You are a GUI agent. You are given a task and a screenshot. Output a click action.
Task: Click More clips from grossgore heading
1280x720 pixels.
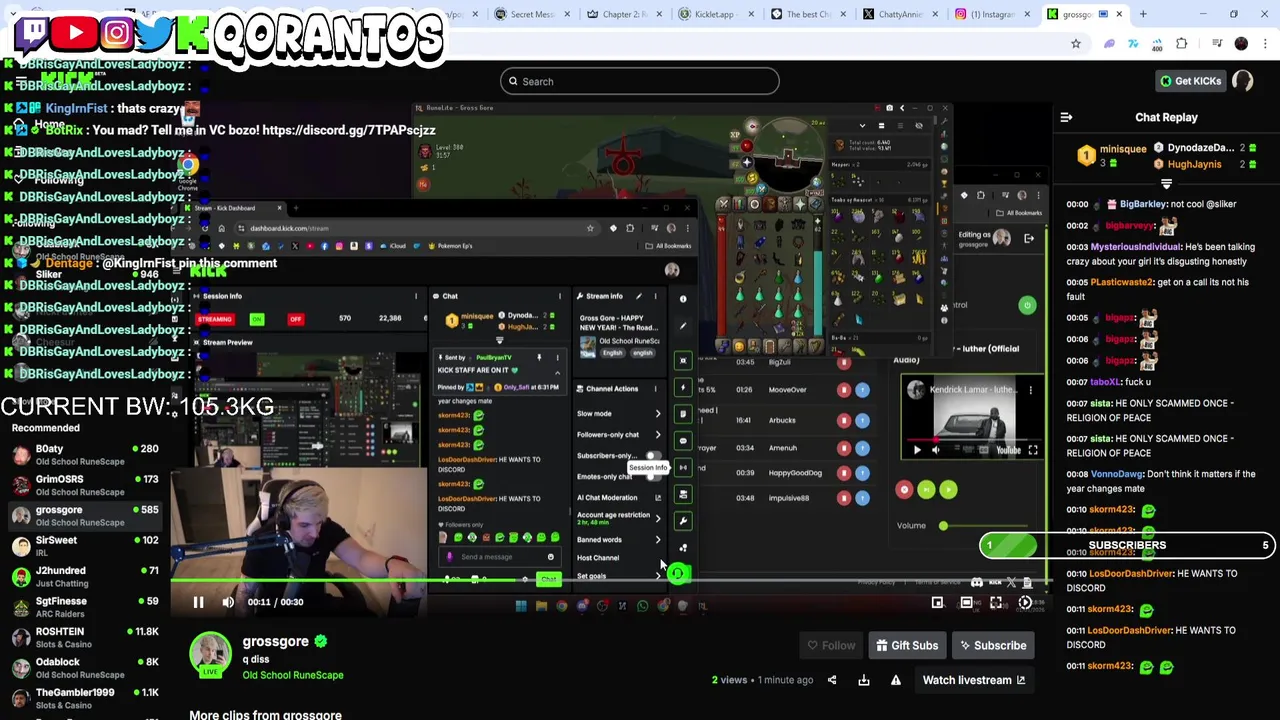(265, 714)
